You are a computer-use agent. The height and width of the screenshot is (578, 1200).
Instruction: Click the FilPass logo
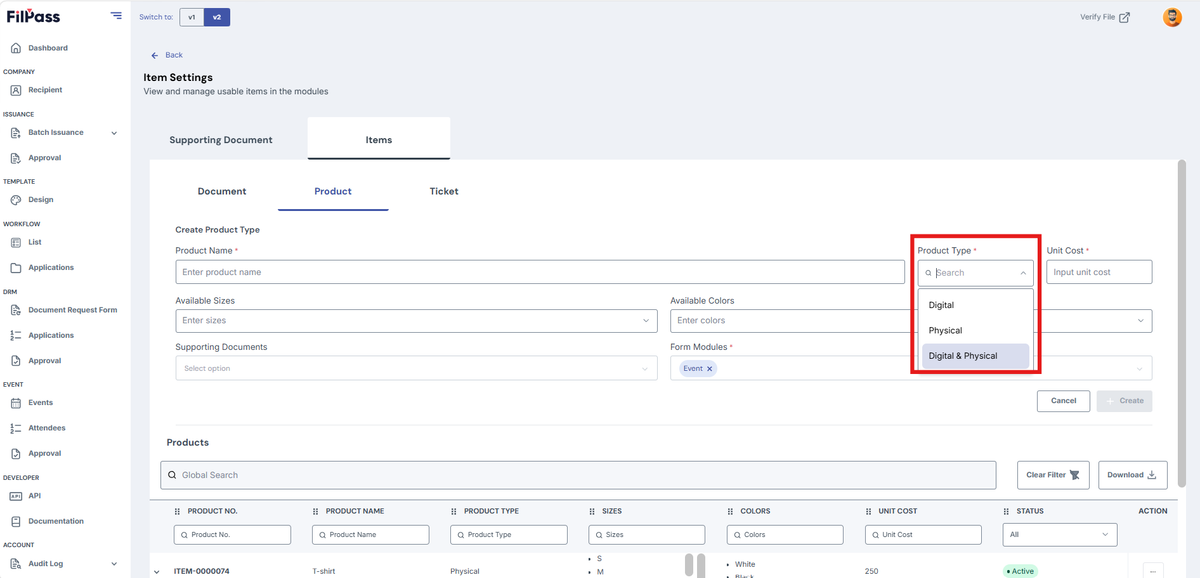pyautogui.click(x=33, y=16)
